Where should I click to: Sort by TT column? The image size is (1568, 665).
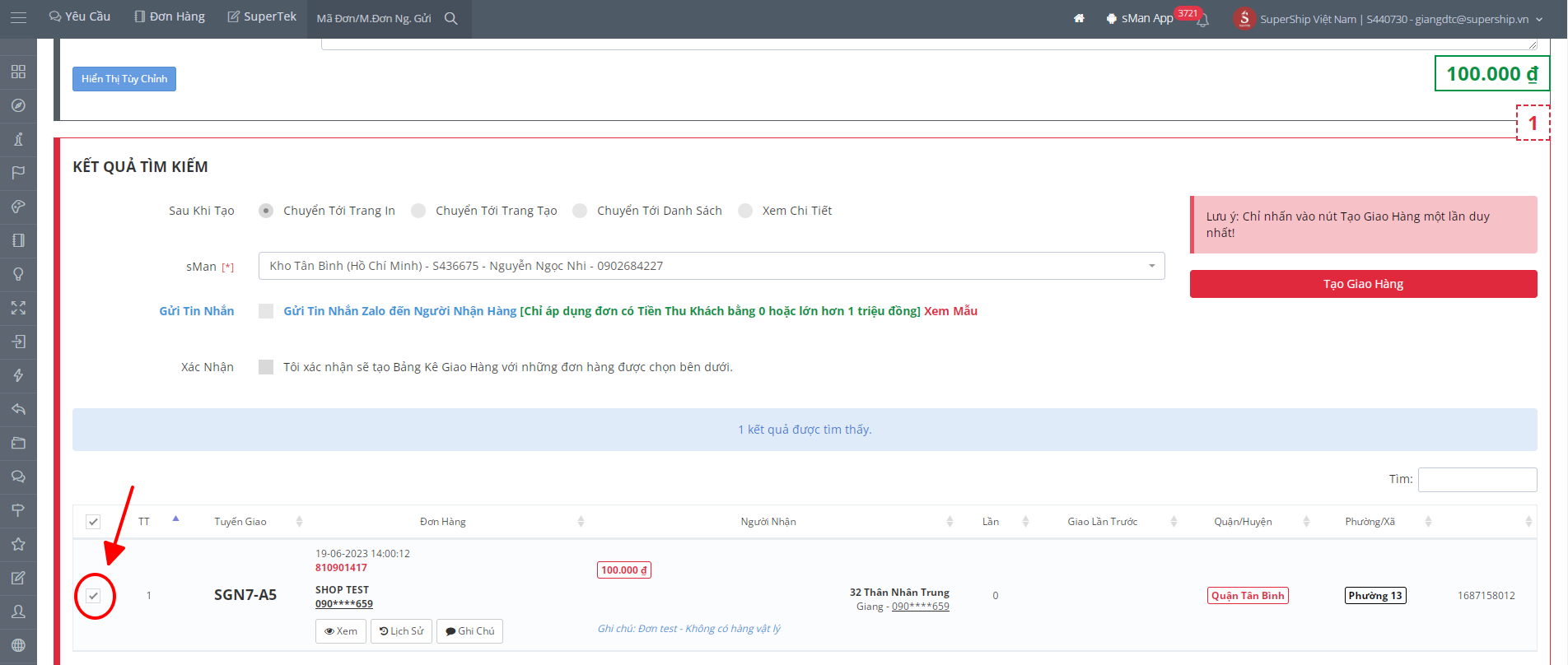(x=144, y=522)
